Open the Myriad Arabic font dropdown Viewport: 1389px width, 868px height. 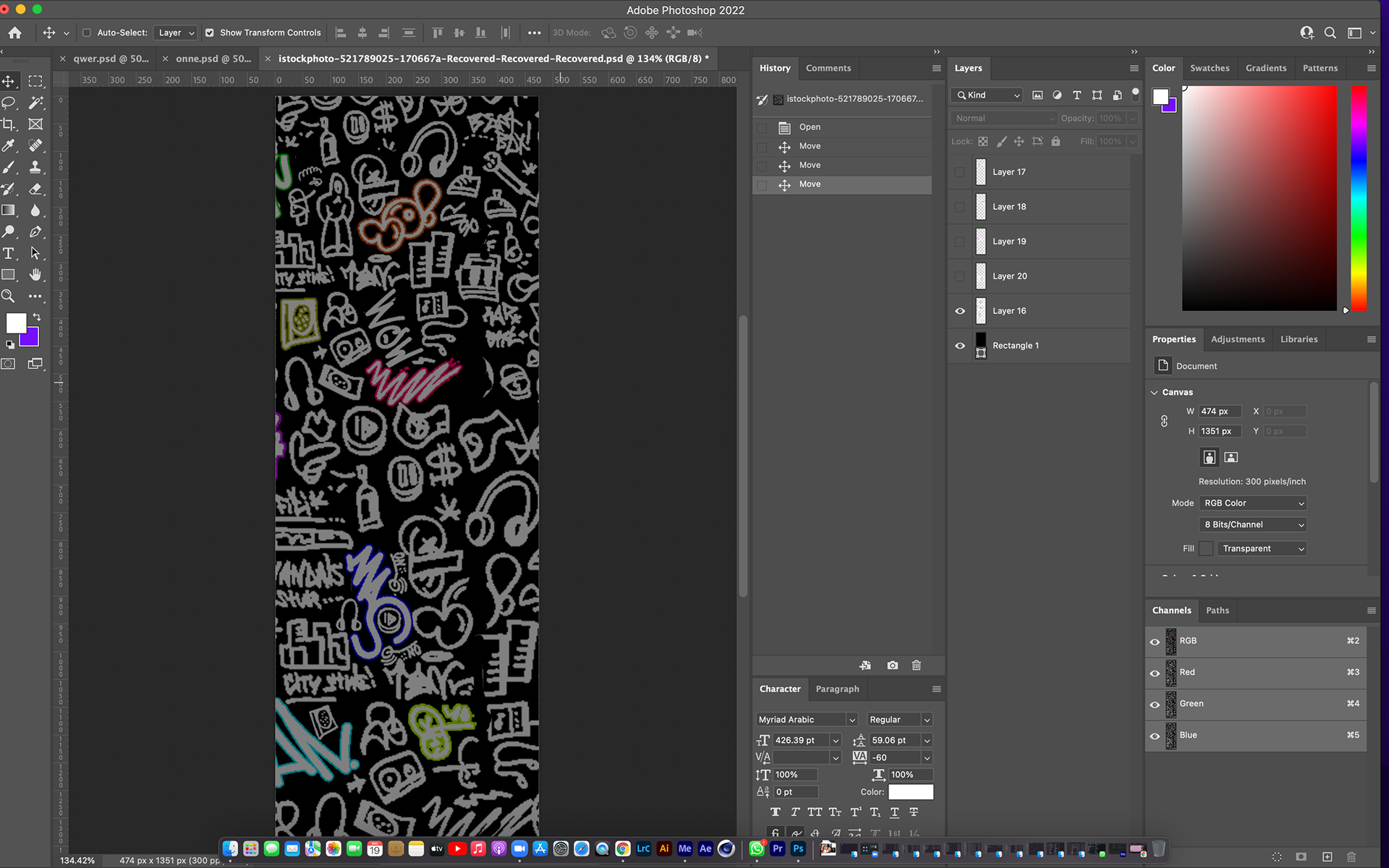807,720
